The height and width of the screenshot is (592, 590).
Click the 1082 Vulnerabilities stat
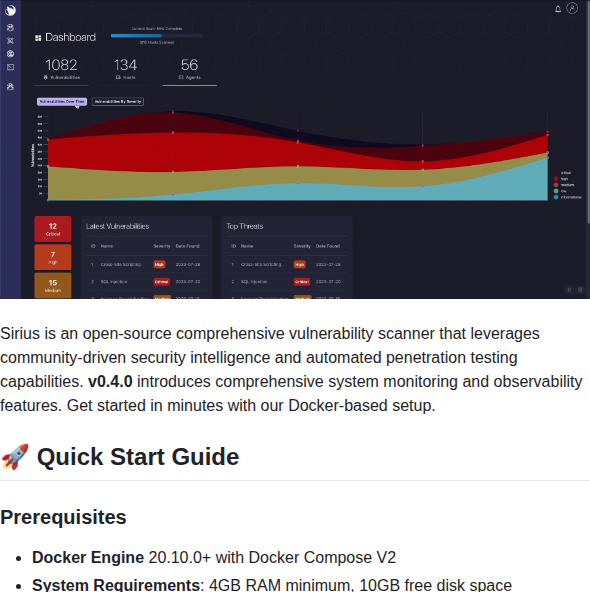click(x=62, y=71)
